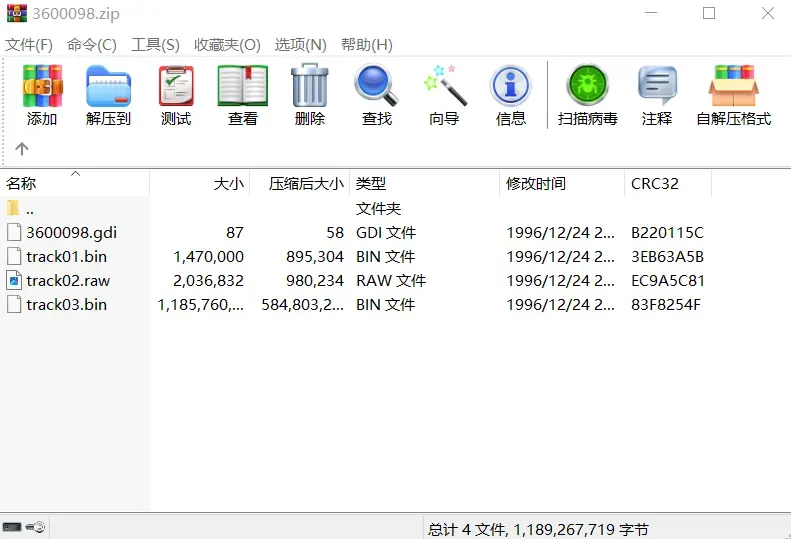This screenshot has width=791, height=539.
Task: Open the Favorites (收藏夹) menu
Action: tap(227, 45)
